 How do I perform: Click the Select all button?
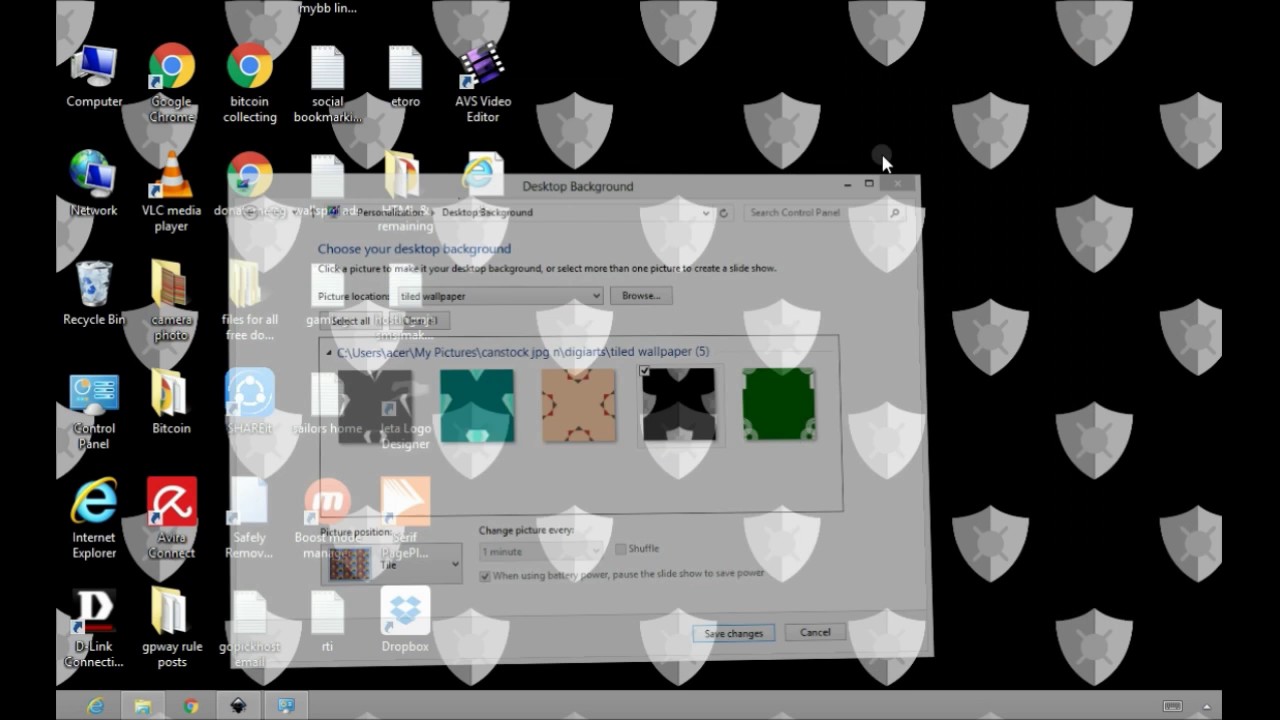pos(350,321)
